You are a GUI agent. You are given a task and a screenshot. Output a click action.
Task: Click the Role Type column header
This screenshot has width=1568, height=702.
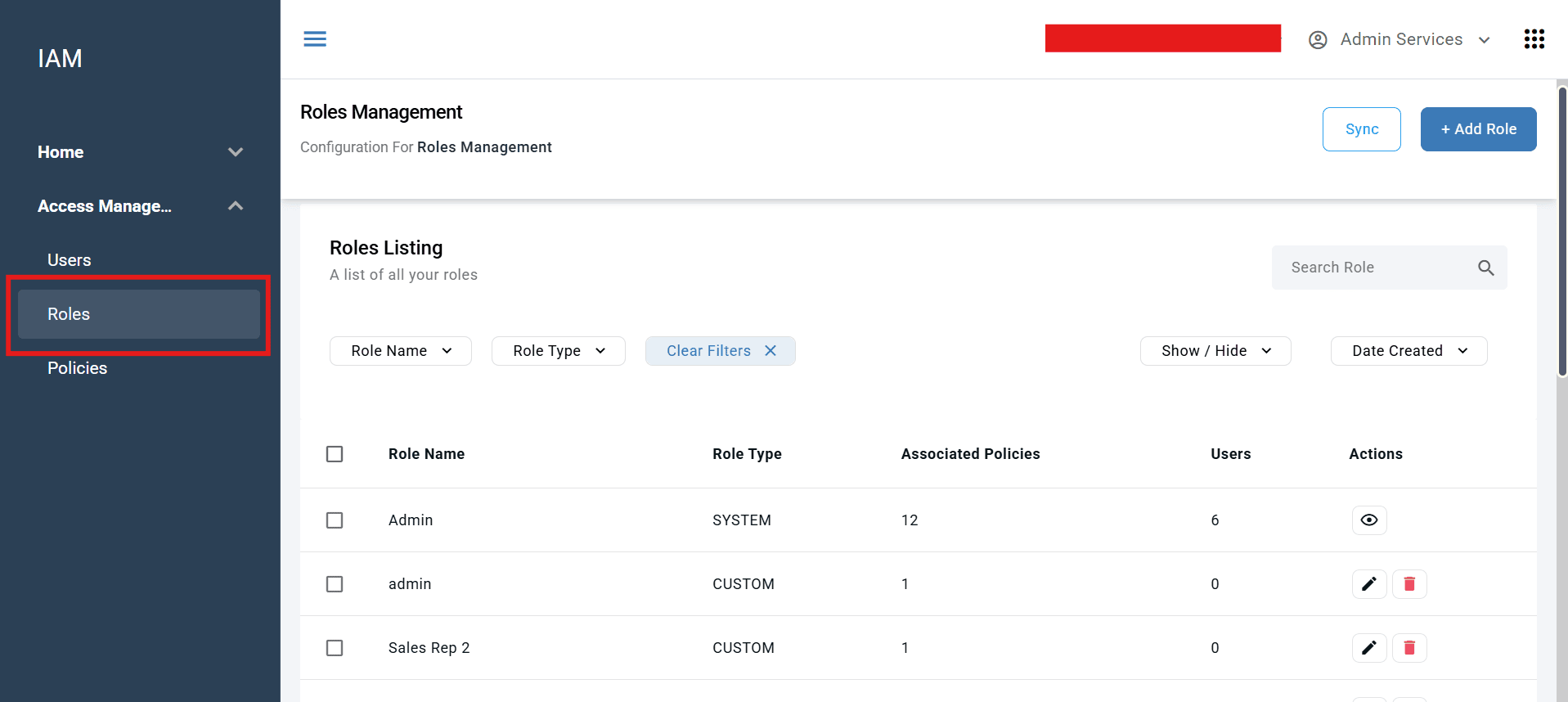747,454
